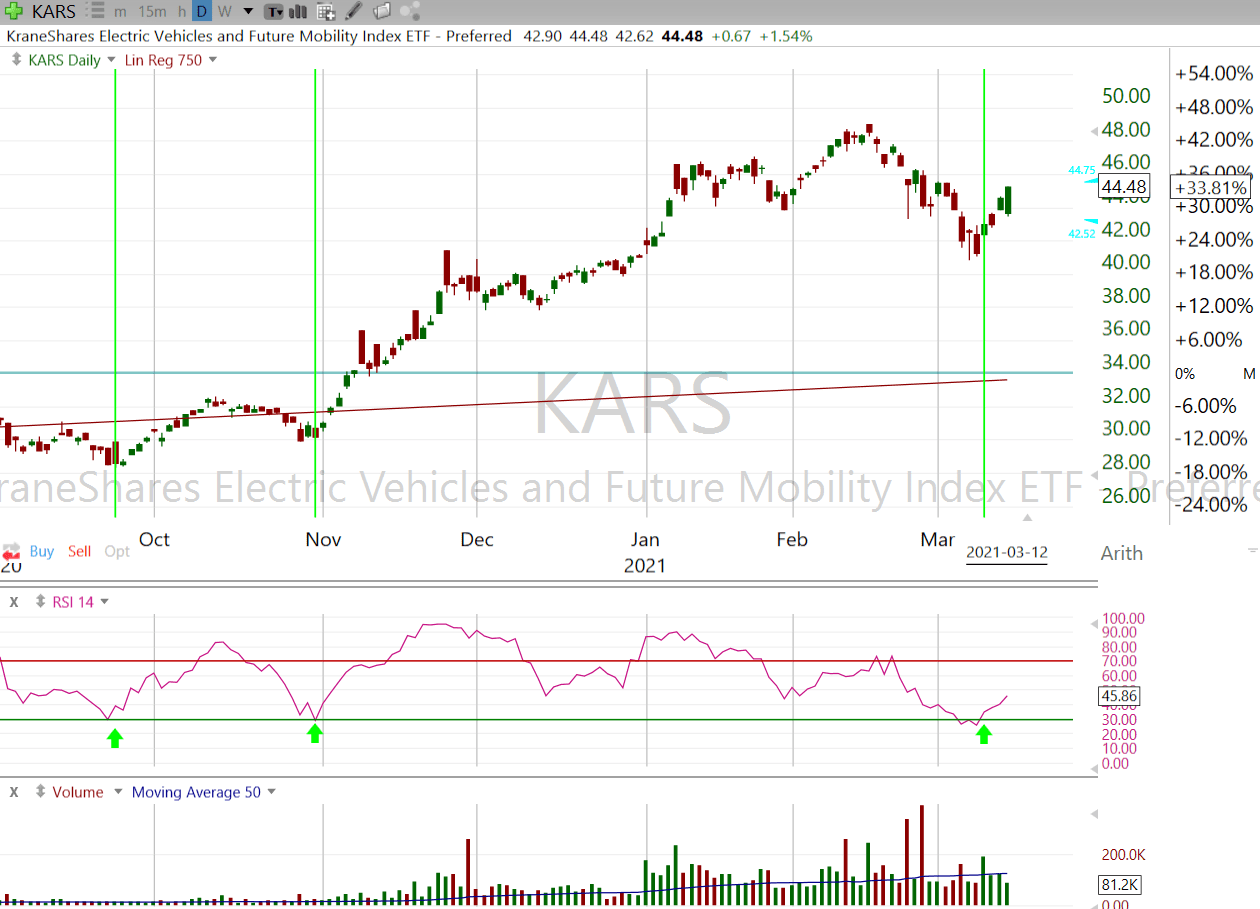1260x909 pixels.
Task: Select the D daily timeframe tab
Action: pos(202,11)
